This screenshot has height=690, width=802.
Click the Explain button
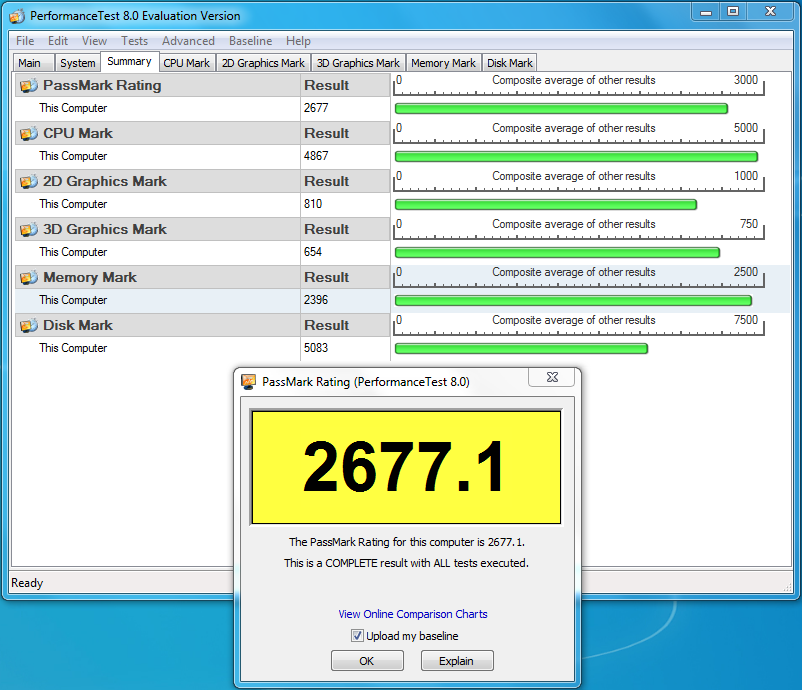coord(457,661)
